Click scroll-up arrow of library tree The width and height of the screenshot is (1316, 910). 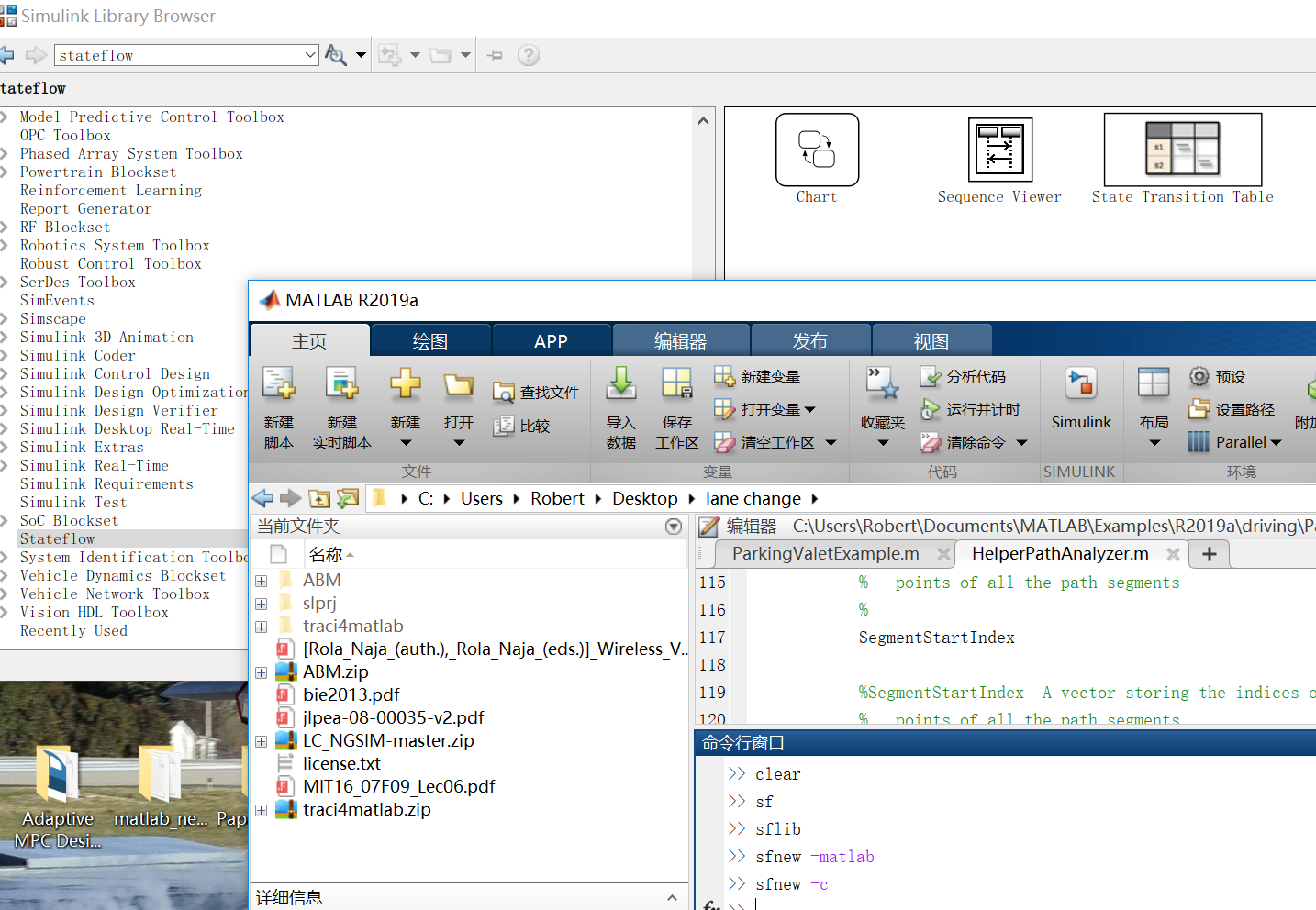pyautogui.click(x=703, y=120)
